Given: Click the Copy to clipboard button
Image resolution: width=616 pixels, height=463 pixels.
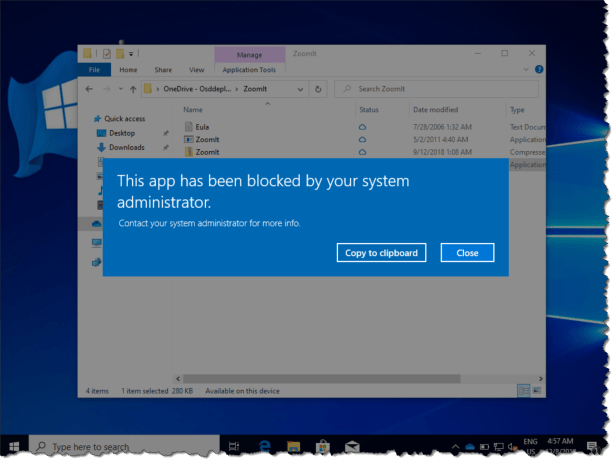Looking at the screenshot, I should [x=381, y=253].
